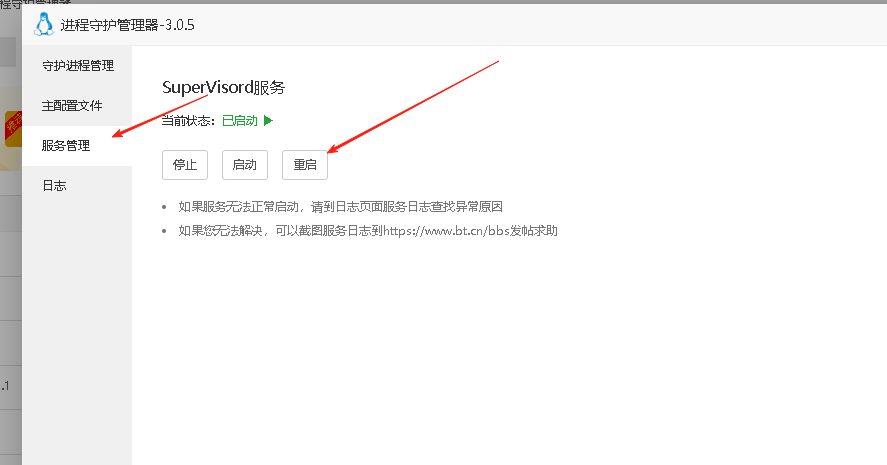This screenshot has width=887, height=465.
Task: Click the 重启 button
Action: pyautogui.click(x=305, y=165)
